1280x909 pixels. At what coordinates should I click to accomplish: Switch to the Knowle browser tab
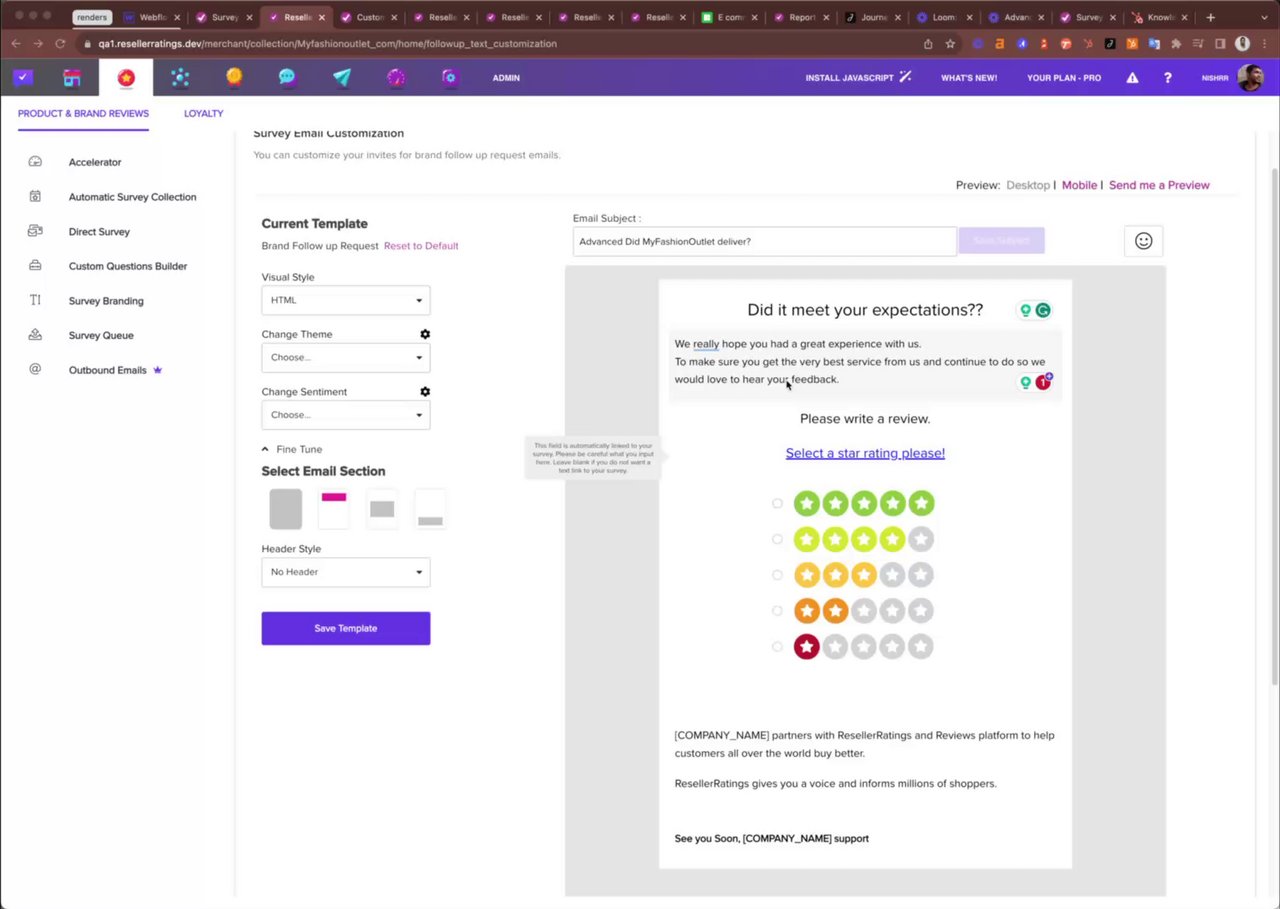(1158, 17)
